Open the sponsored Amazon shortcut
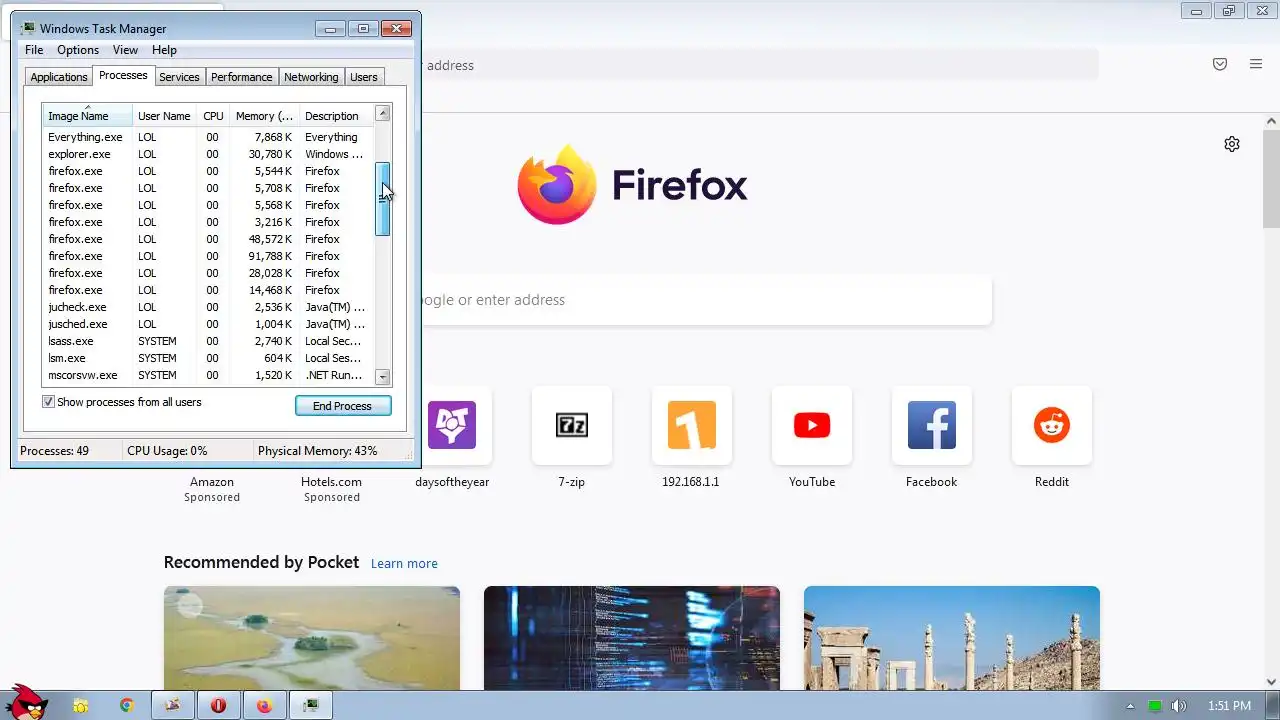Image resolution: width=1280 pixels, height=720 pixels. point(212,482)
